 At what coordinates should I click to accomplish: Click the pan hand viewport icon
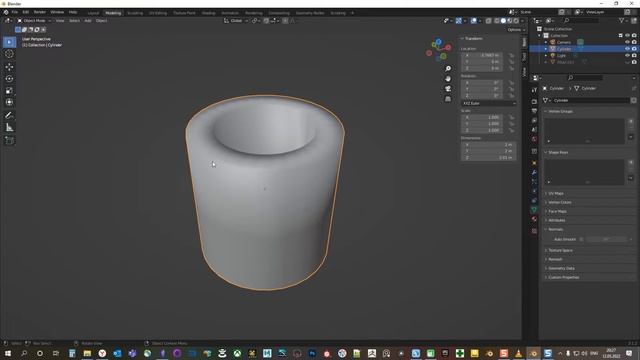pos(448,78)
